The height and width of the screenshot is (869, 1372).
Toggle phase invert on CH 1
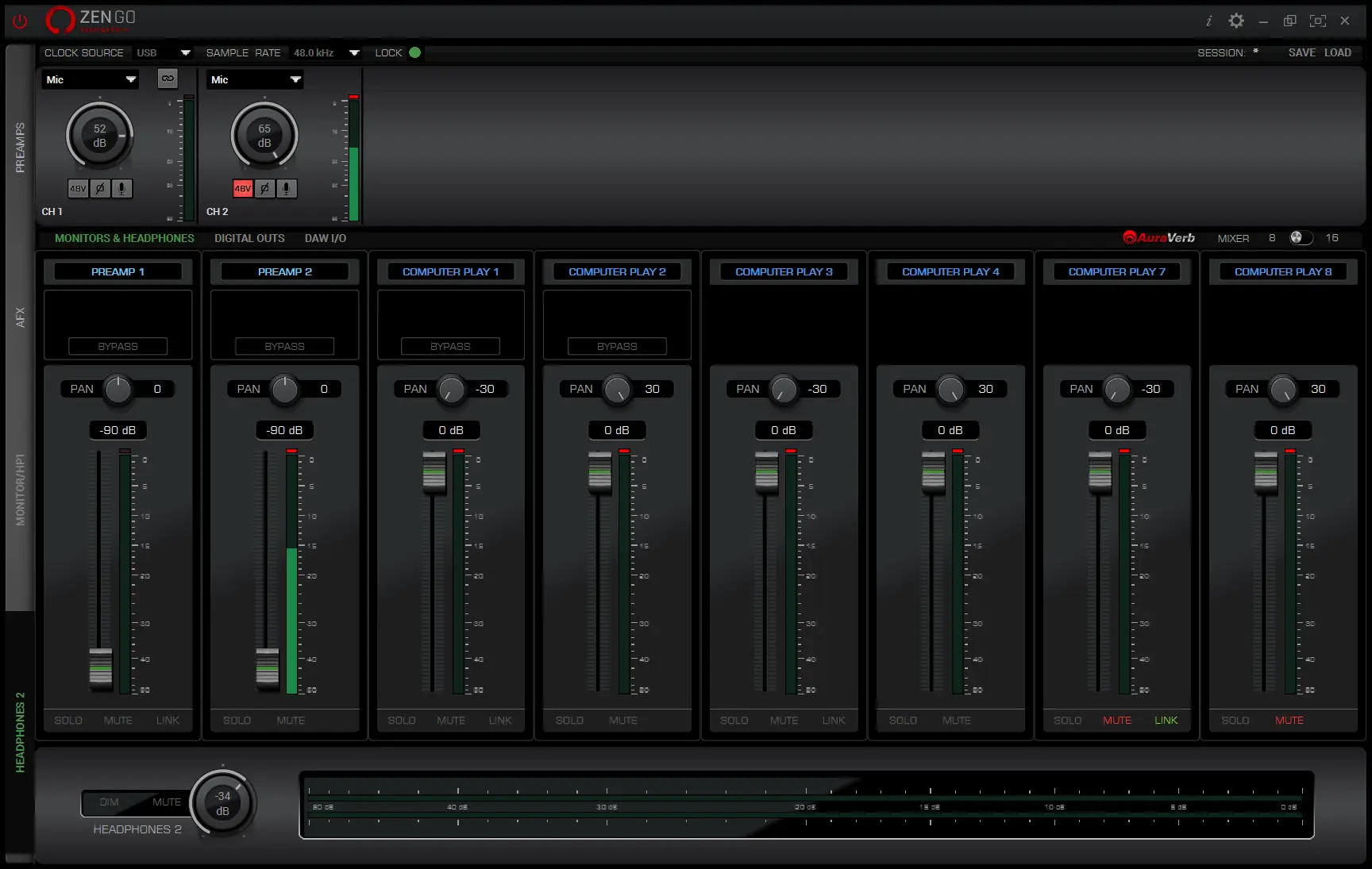100,189
